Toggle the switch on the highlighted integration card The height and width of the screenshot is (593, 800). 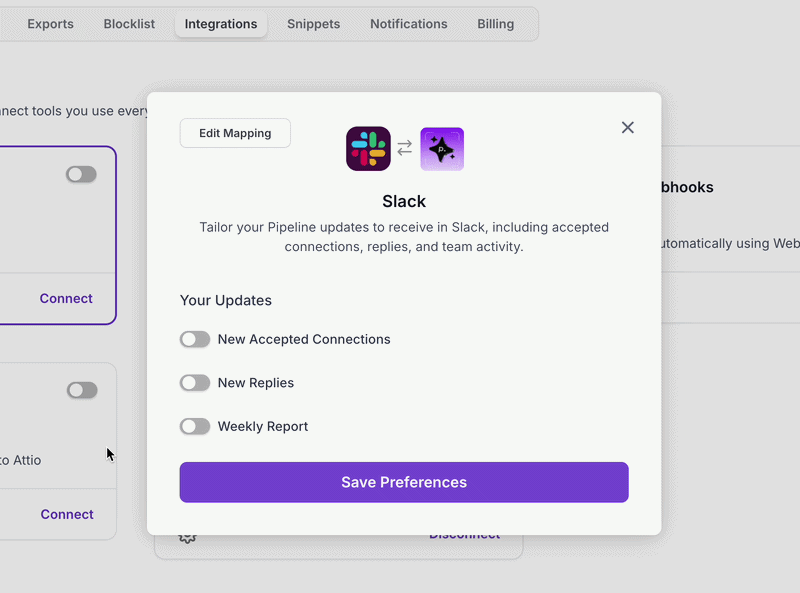click(81, 175)
